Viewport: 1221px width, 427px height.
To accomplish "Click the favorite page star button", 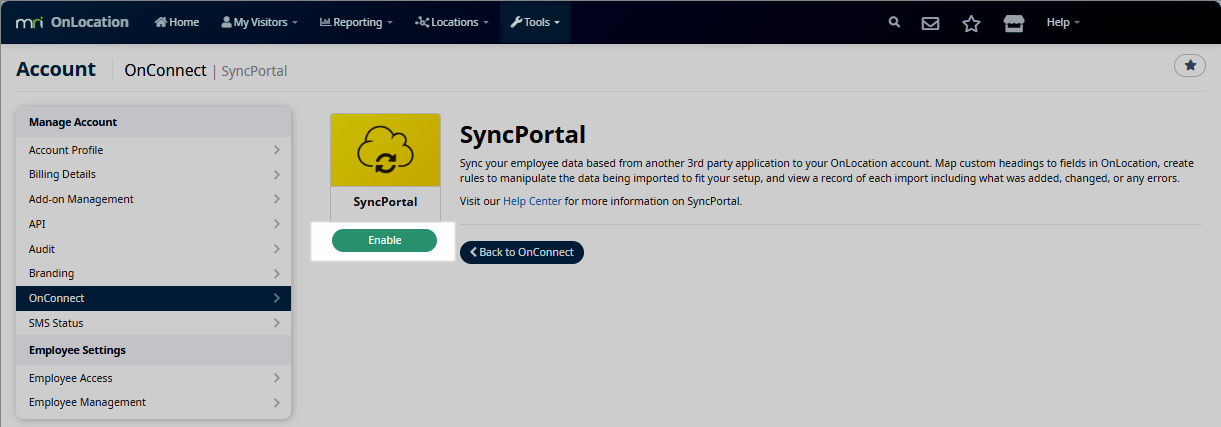I will pyautogui.click(x=1189, y=65).
